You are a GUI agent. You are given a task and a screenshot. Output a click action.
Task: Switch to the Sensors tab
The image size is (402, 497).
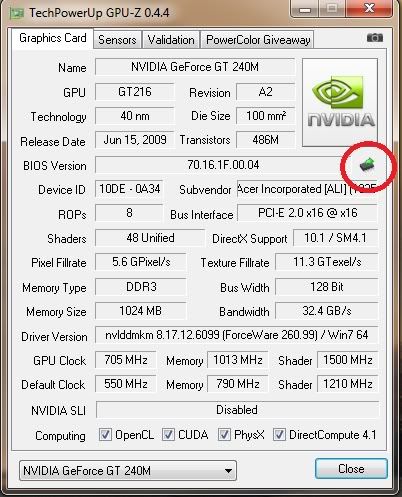pyautogui.click(x=117, y=40)
